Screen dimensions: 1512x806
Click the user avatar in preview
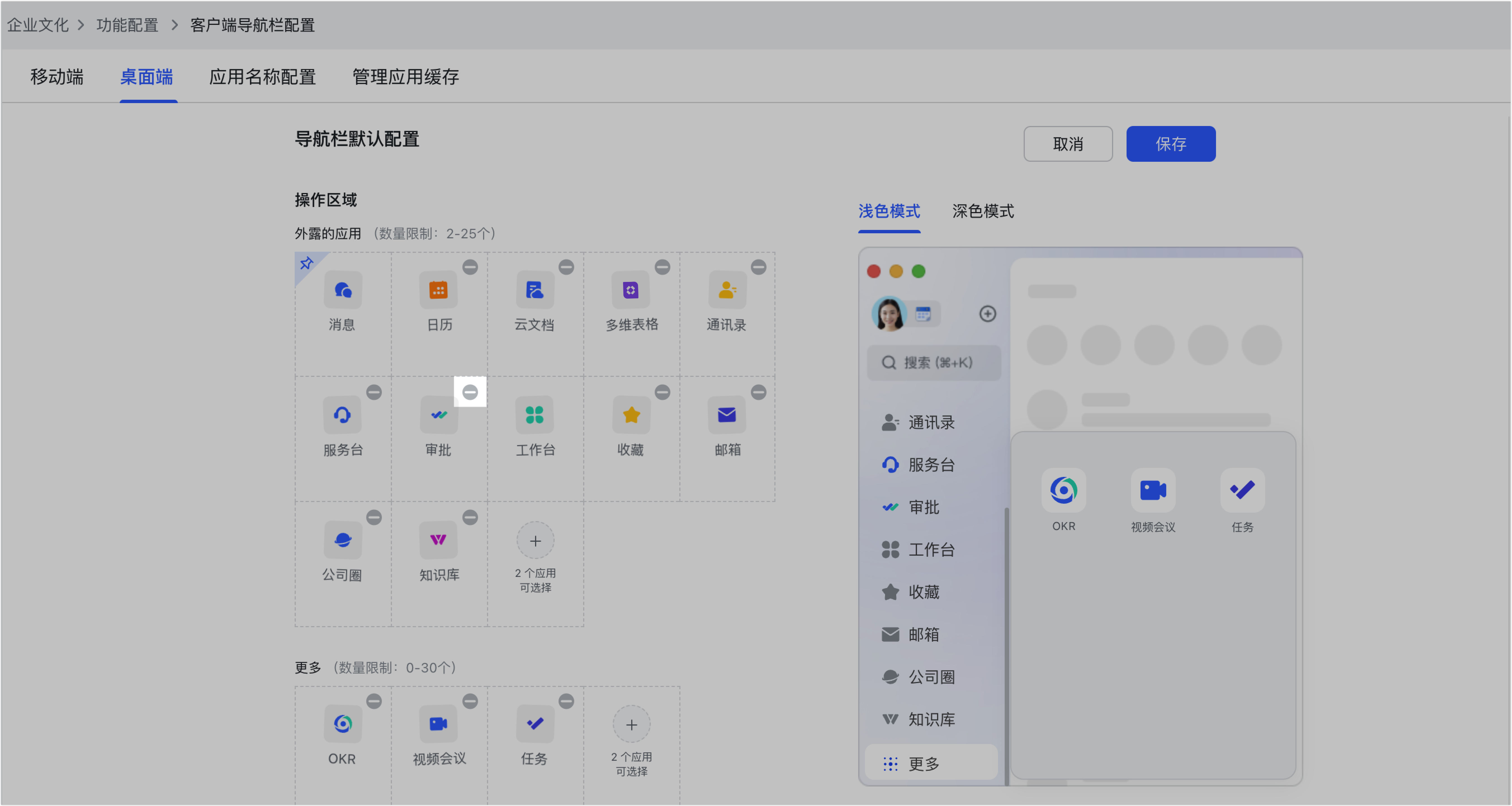point(889,314)
